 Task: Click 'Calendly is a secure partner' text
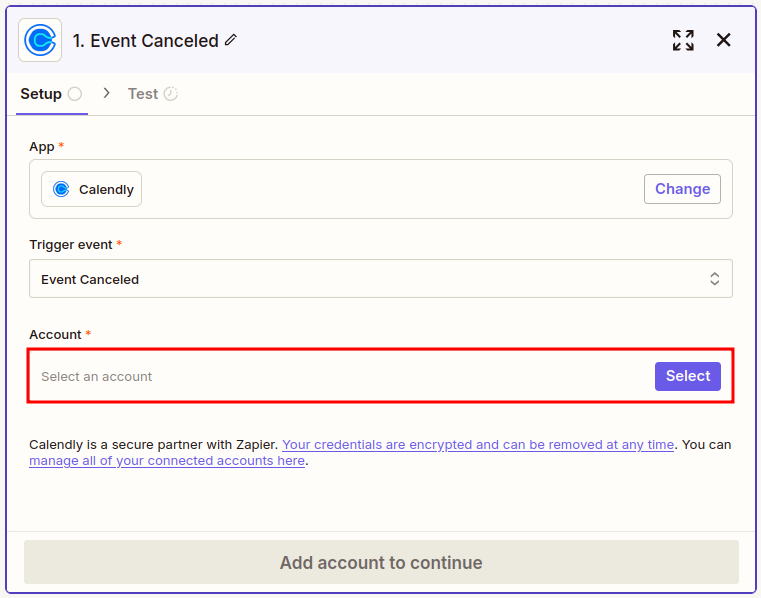[x=153, y=445]
